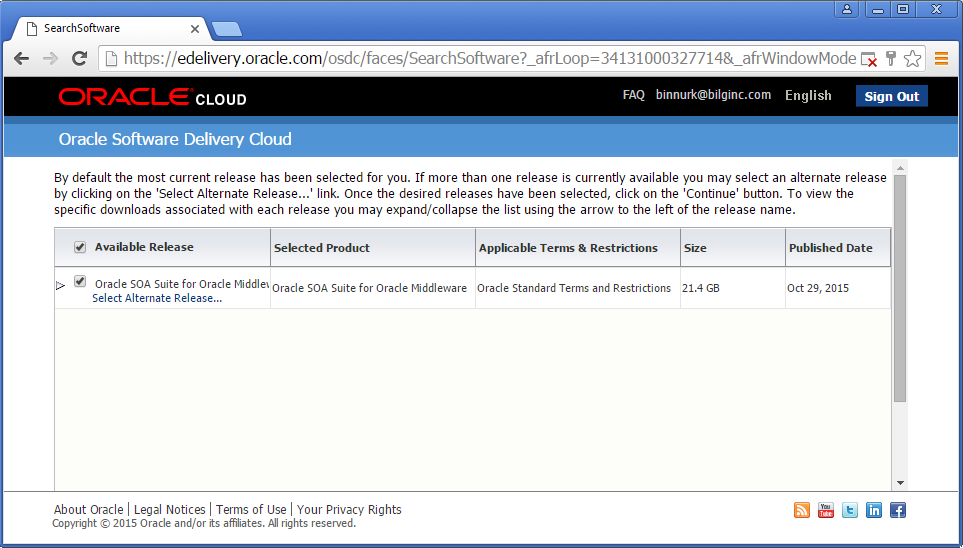Screen dimensions: 963x548
Task: Open the YouTube icon in footer
Action: pos(825,510)
